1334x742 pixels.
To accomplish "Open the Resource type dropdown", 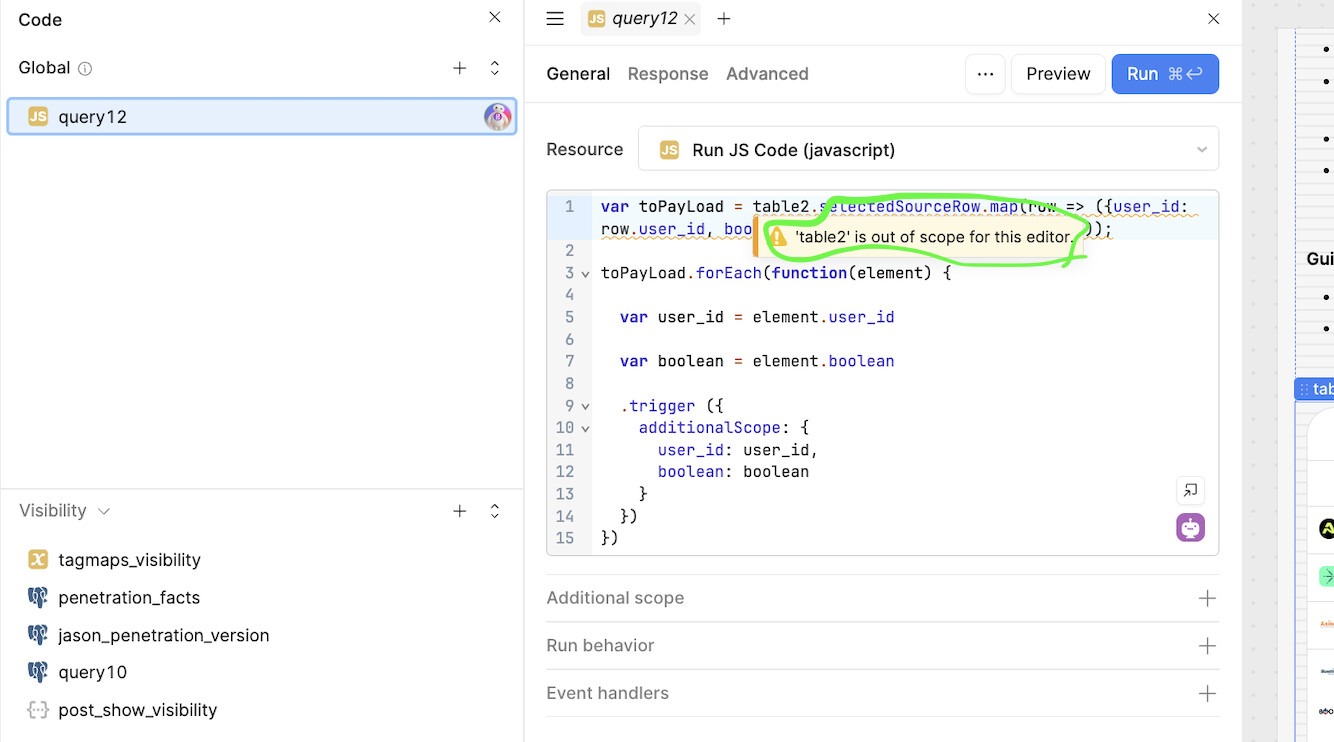I will [928, 150].
